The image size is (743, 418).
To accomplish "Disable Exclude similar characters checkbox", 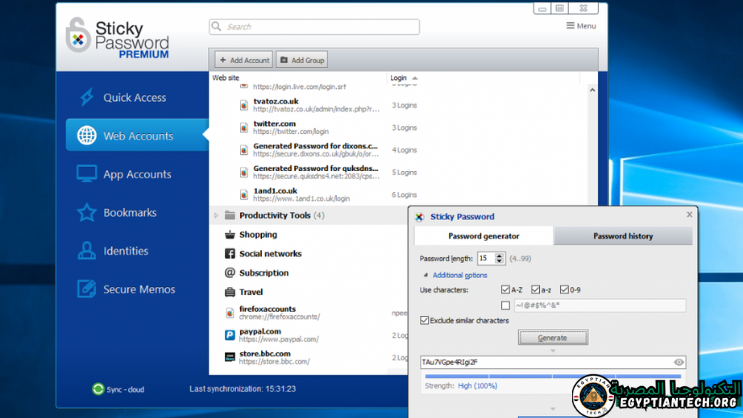I will click(425, 321).
